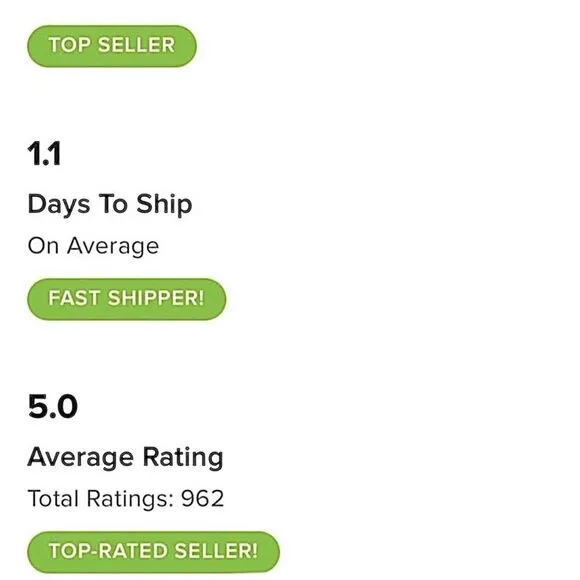Select the TOP-RATED SELLER! badge
Image resolution: width=580 pixels, height=580 pixels.
(x=154, y=552)
